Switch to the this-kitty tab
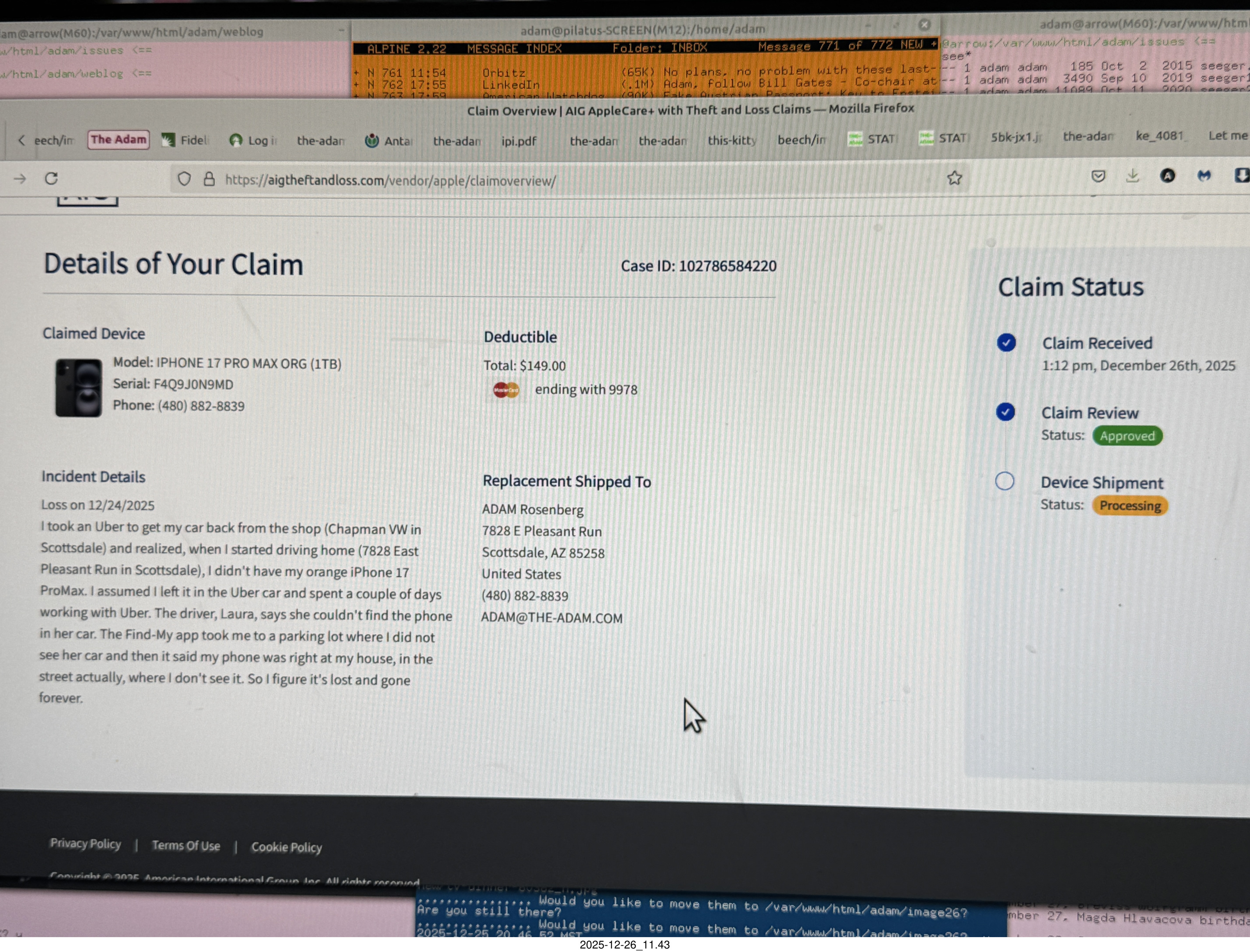The height and width of the screenshot is (952, 1250). point(732,140)
